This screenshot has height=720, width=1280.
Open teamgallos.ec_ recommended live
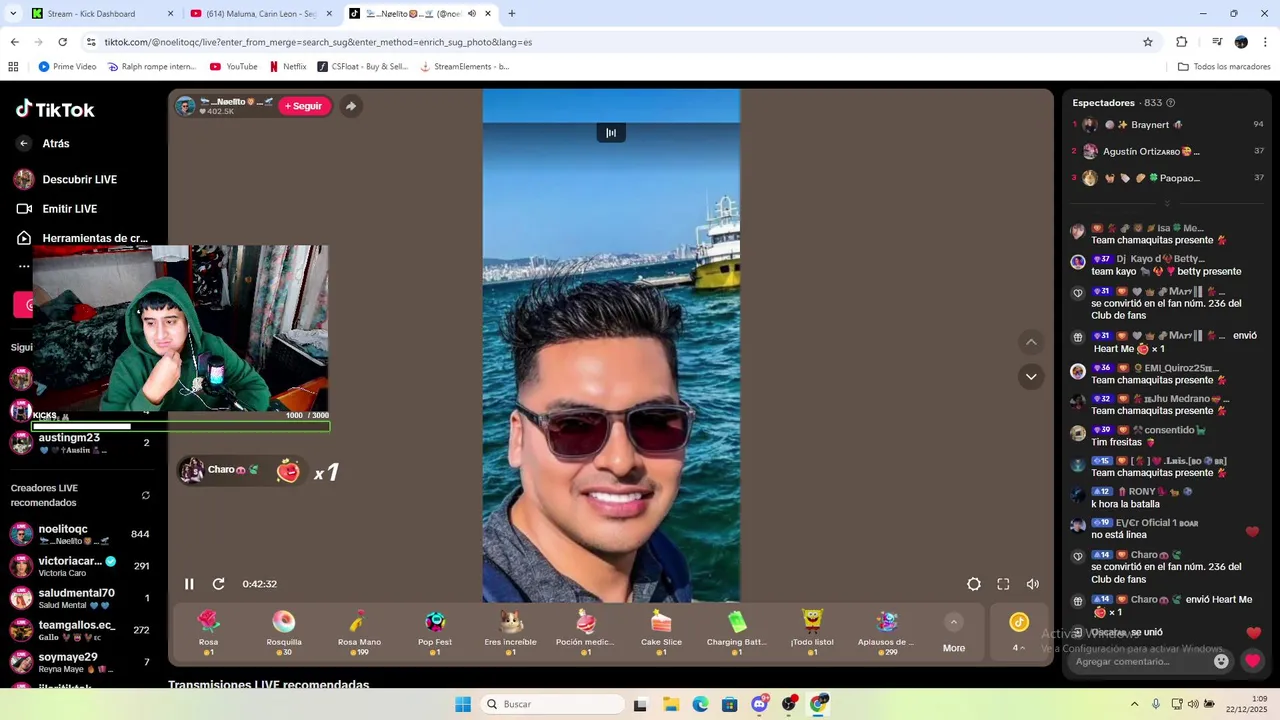pos(80,630)
